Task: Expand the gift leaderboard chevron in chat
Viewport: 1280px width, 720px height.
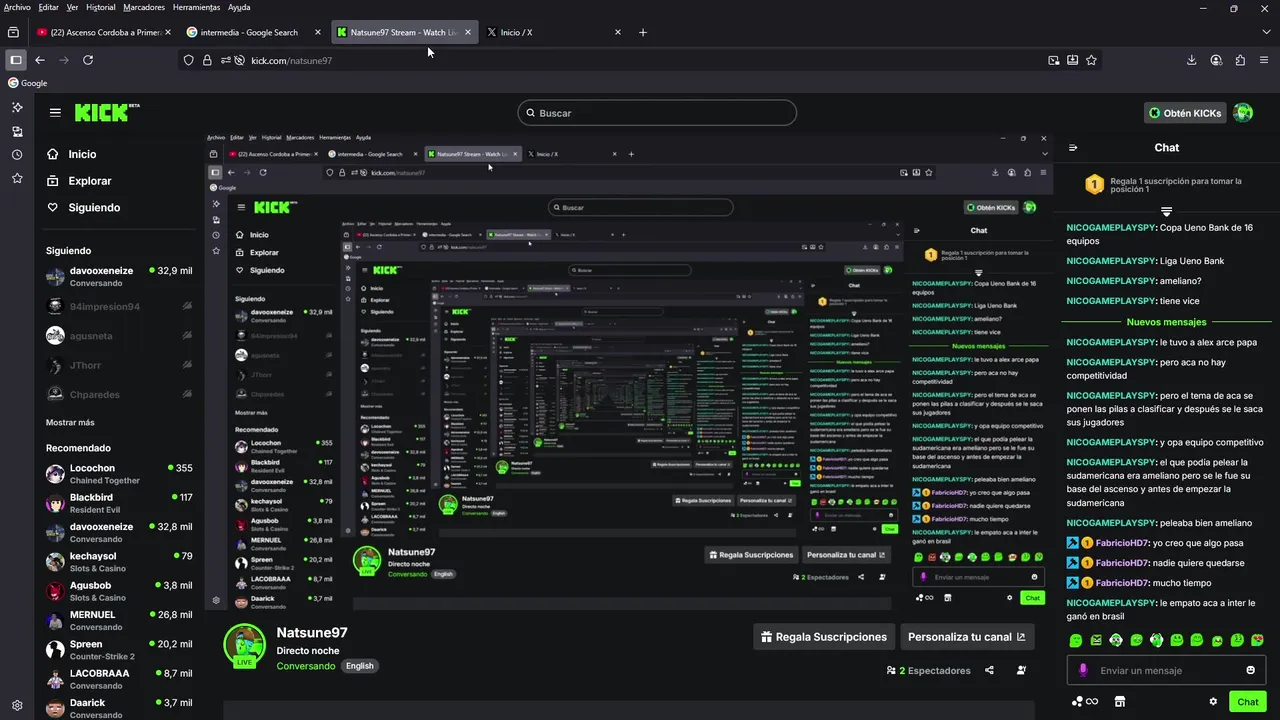Action: pos(1166,211)
